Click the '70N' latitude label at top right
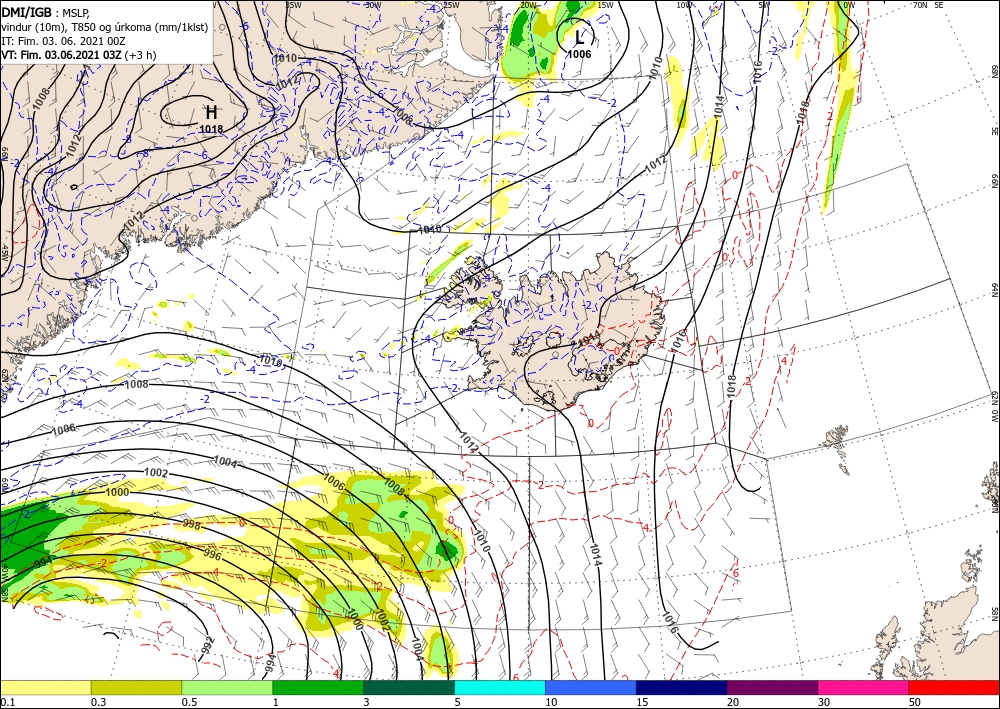The width and height of the screenshot is (1000, 709). pos(919,4)
